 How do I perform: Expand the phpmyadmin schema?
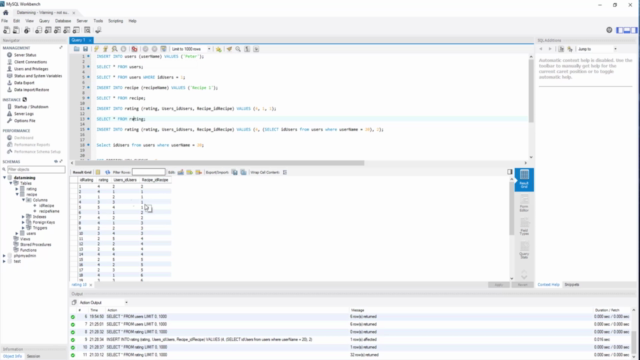point(4,256)
